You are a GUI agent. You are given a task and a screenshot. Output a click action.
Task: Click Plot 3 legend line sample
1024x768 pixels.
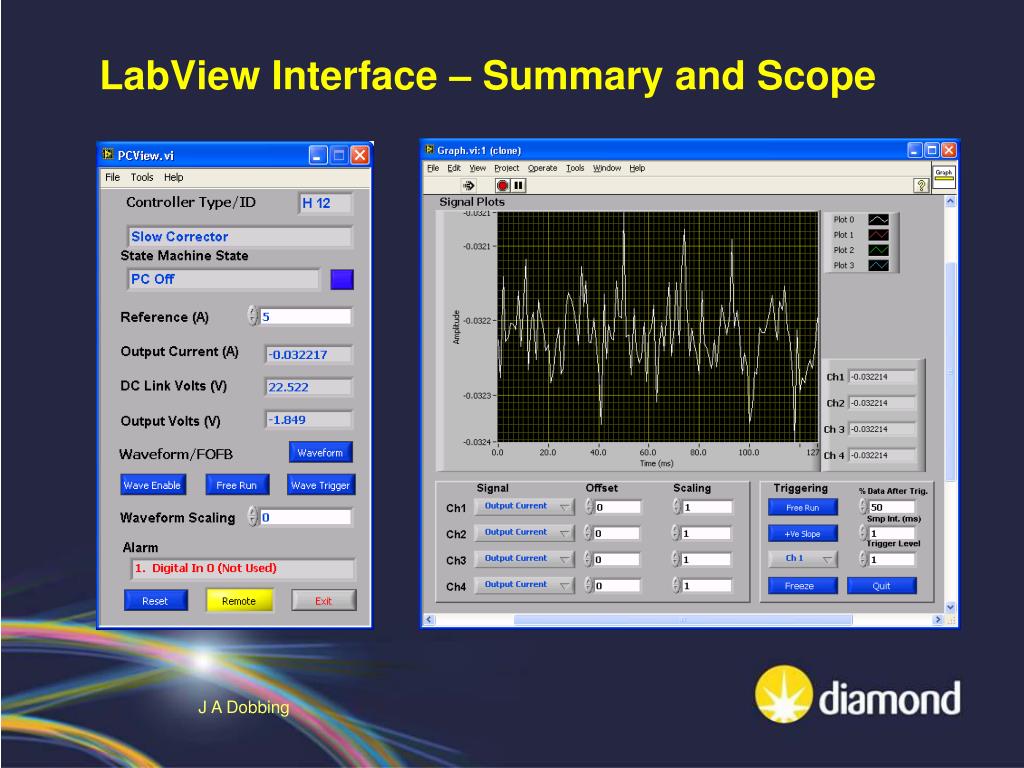878,265
